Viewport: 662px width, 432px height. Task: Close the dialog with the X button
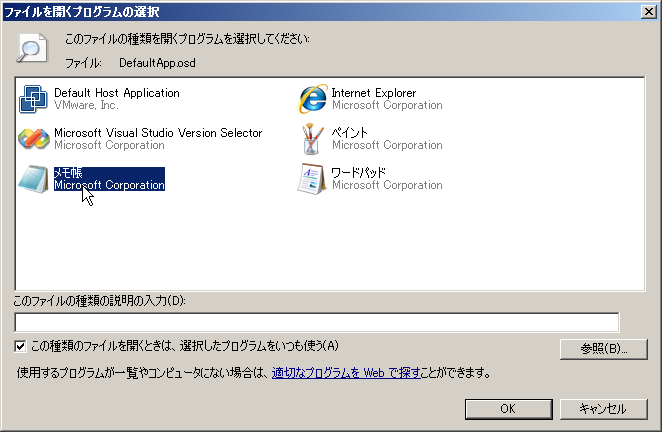(x=648, y=11)
